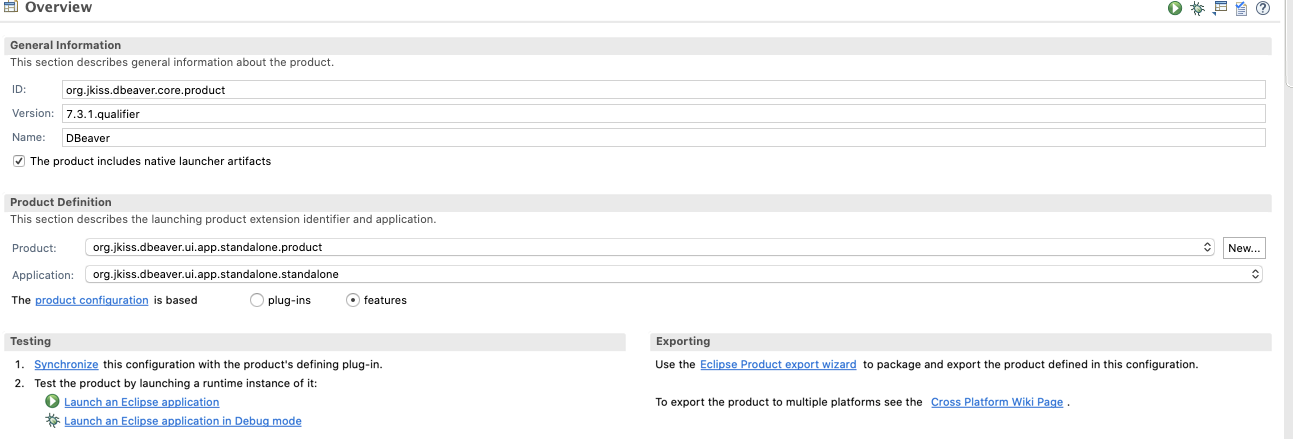The height and width of the screenshot is (439, 1293).
Task: Click the Name field containing DBeaver
Action: (662, 138)
